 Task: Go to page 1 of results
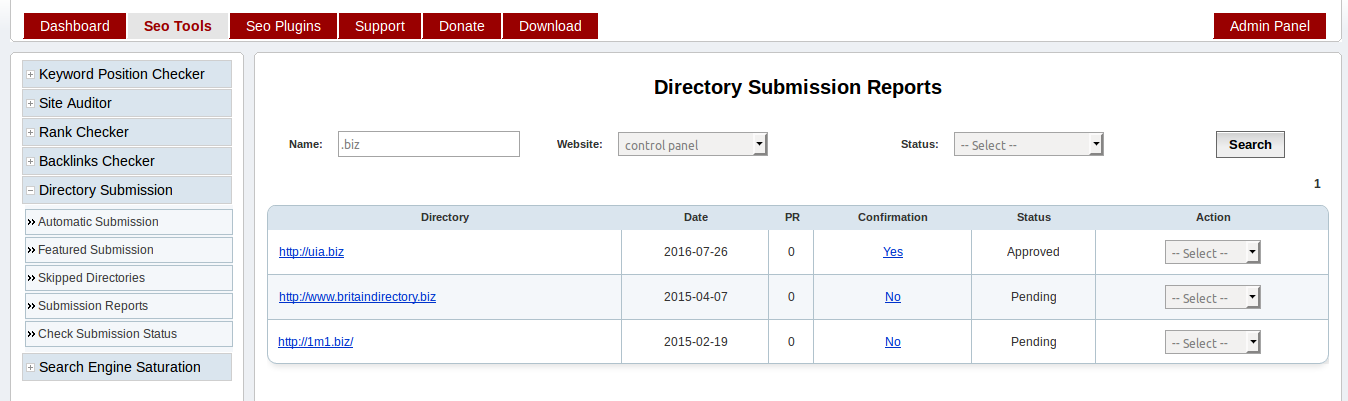(1317, 184)
